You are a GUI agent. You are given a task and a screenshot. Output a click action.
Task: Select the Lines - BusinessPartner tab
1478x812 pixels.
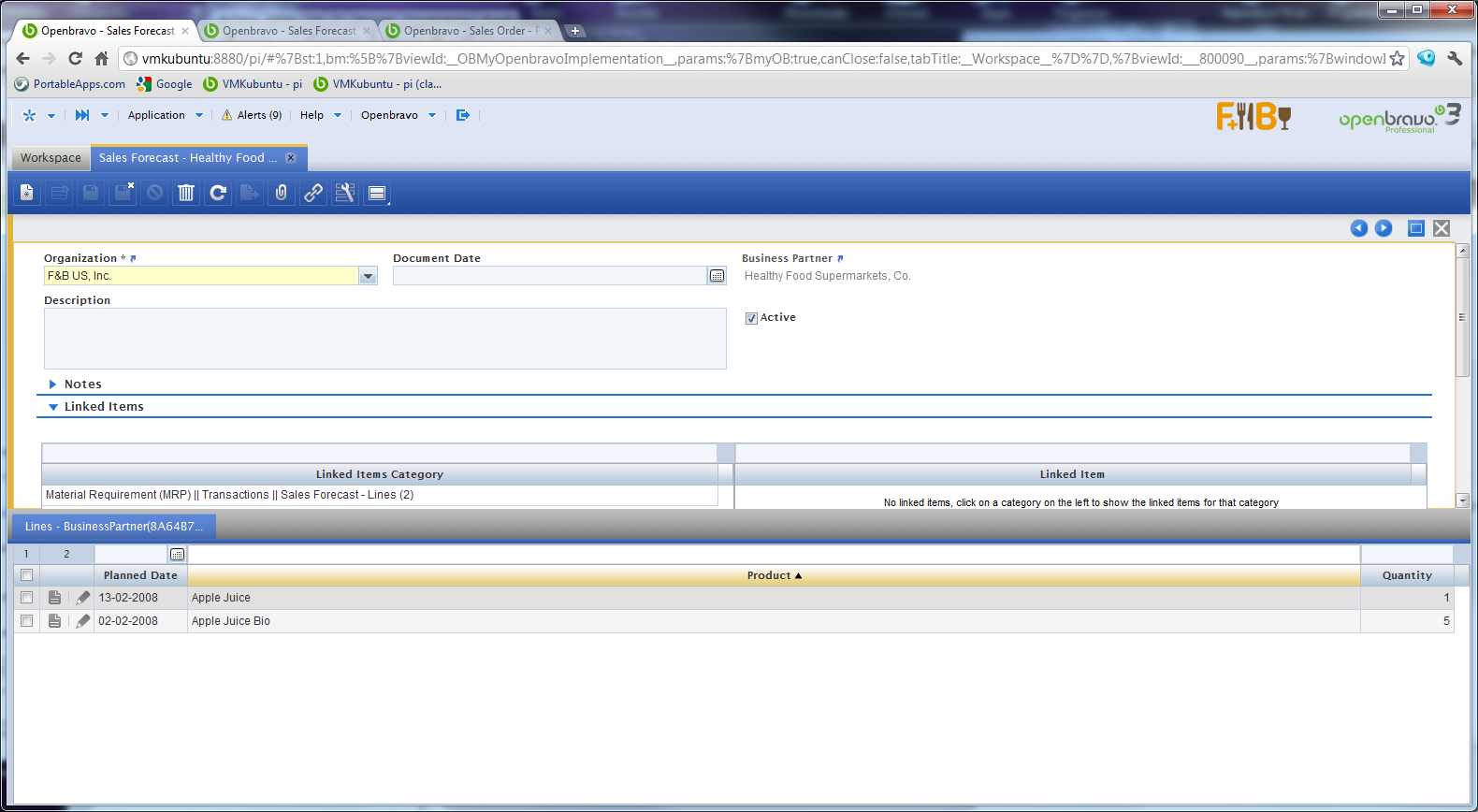(x=113, y=527)
